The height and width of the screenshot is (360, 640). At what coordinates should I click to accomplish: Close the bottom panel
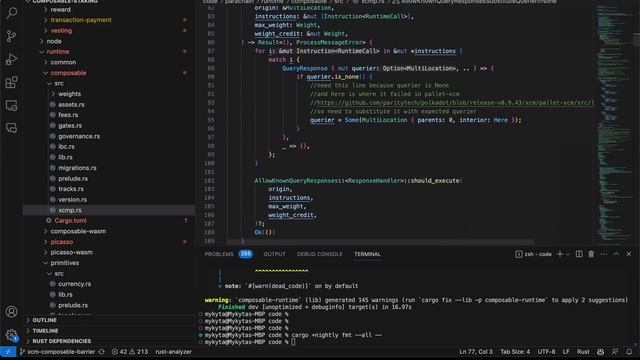(629, 254)
